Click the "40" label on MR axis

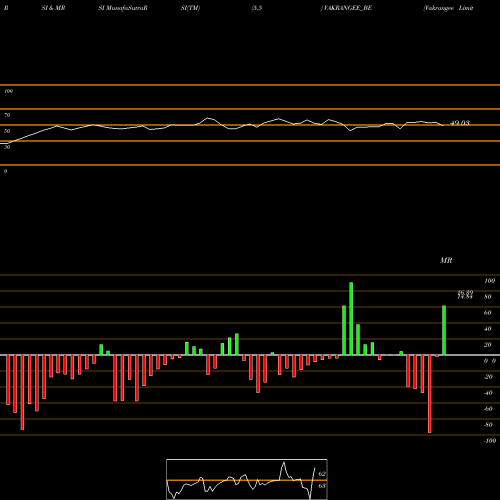pos(488,329)
